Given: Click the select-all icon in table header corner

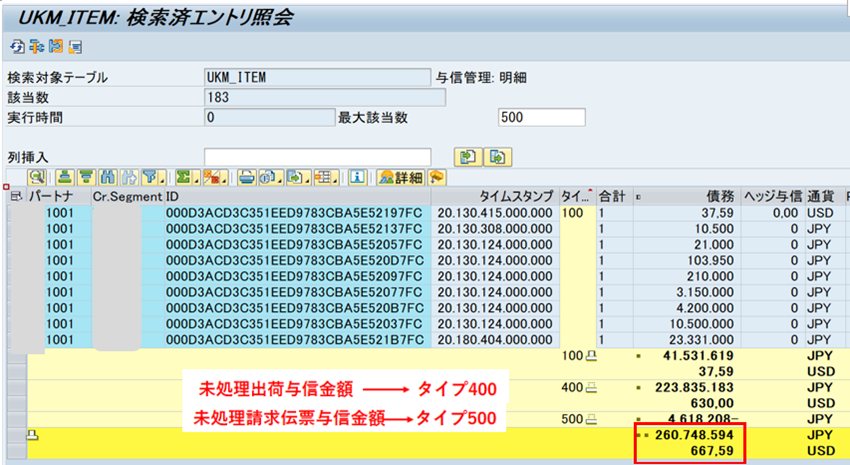Looking at the screenshot, I should pyautogui.click(x=17, y=196).
